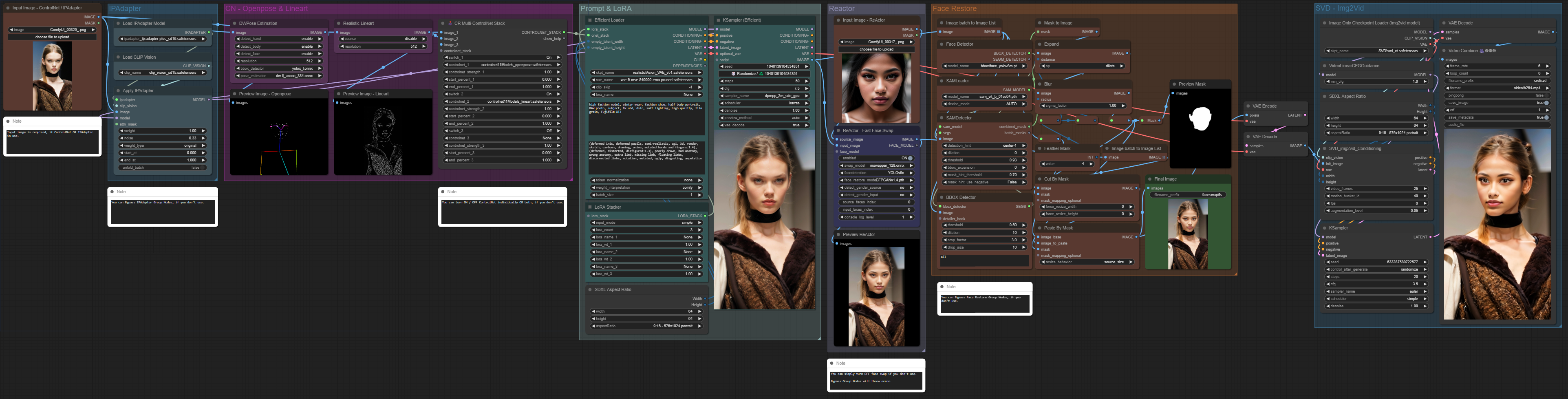This screenshot has height=399, width=1568.
Task: Collapse the SAMLoader node using its title dot
Action: pyautogui.click(x=941, y=81)
